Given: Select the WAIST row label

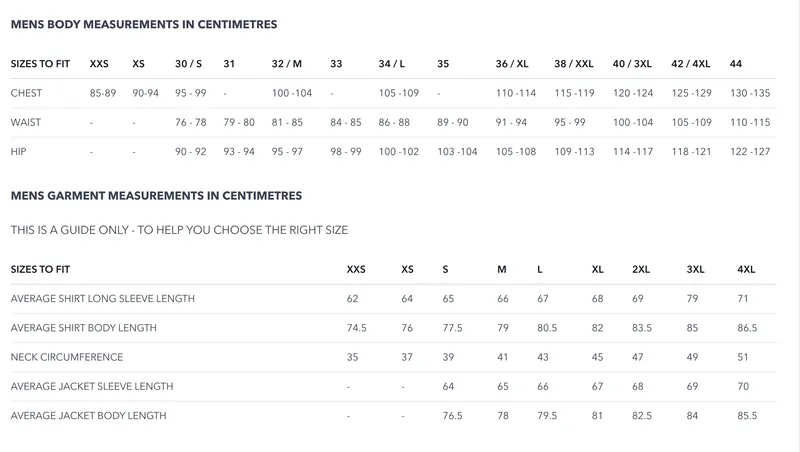Looking at the screenshot, I should coord(26,122).
